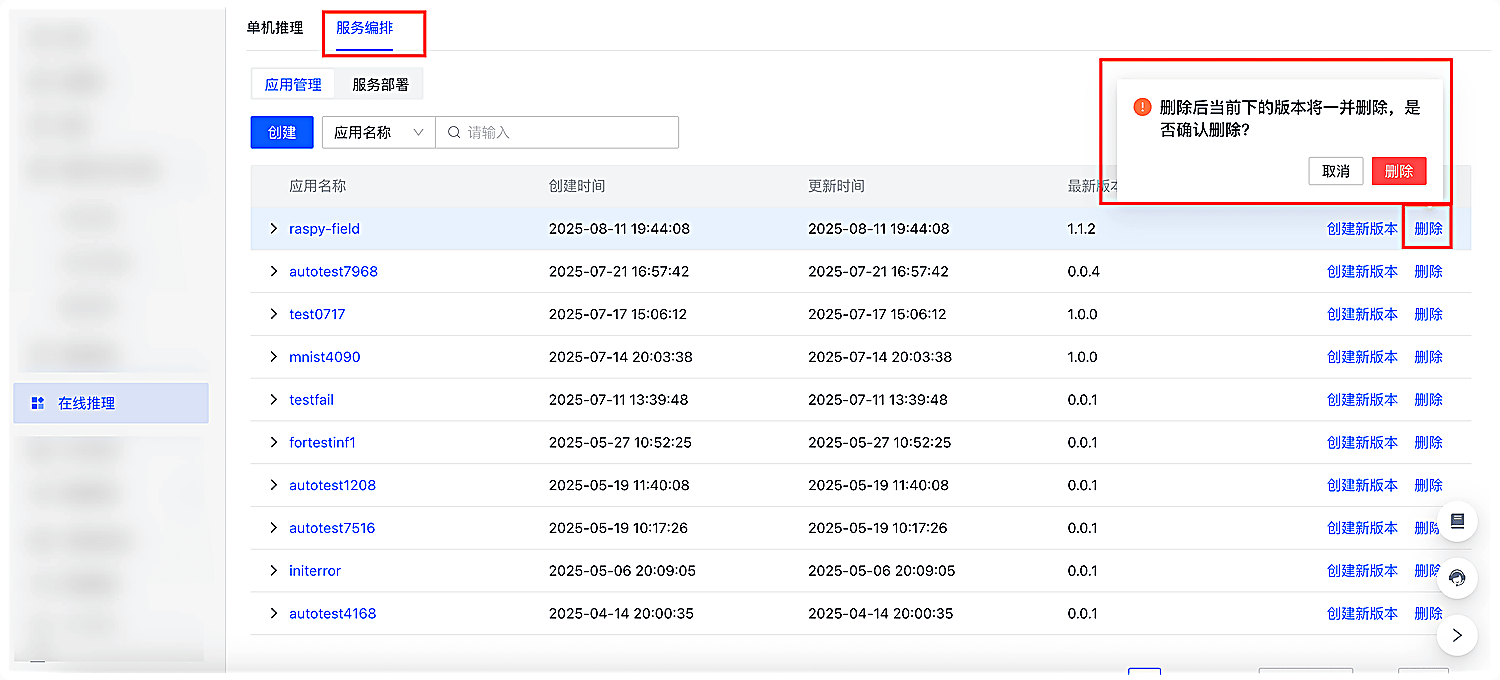
Task: Expand the test0717 row
Action: [x=273, y=314]
